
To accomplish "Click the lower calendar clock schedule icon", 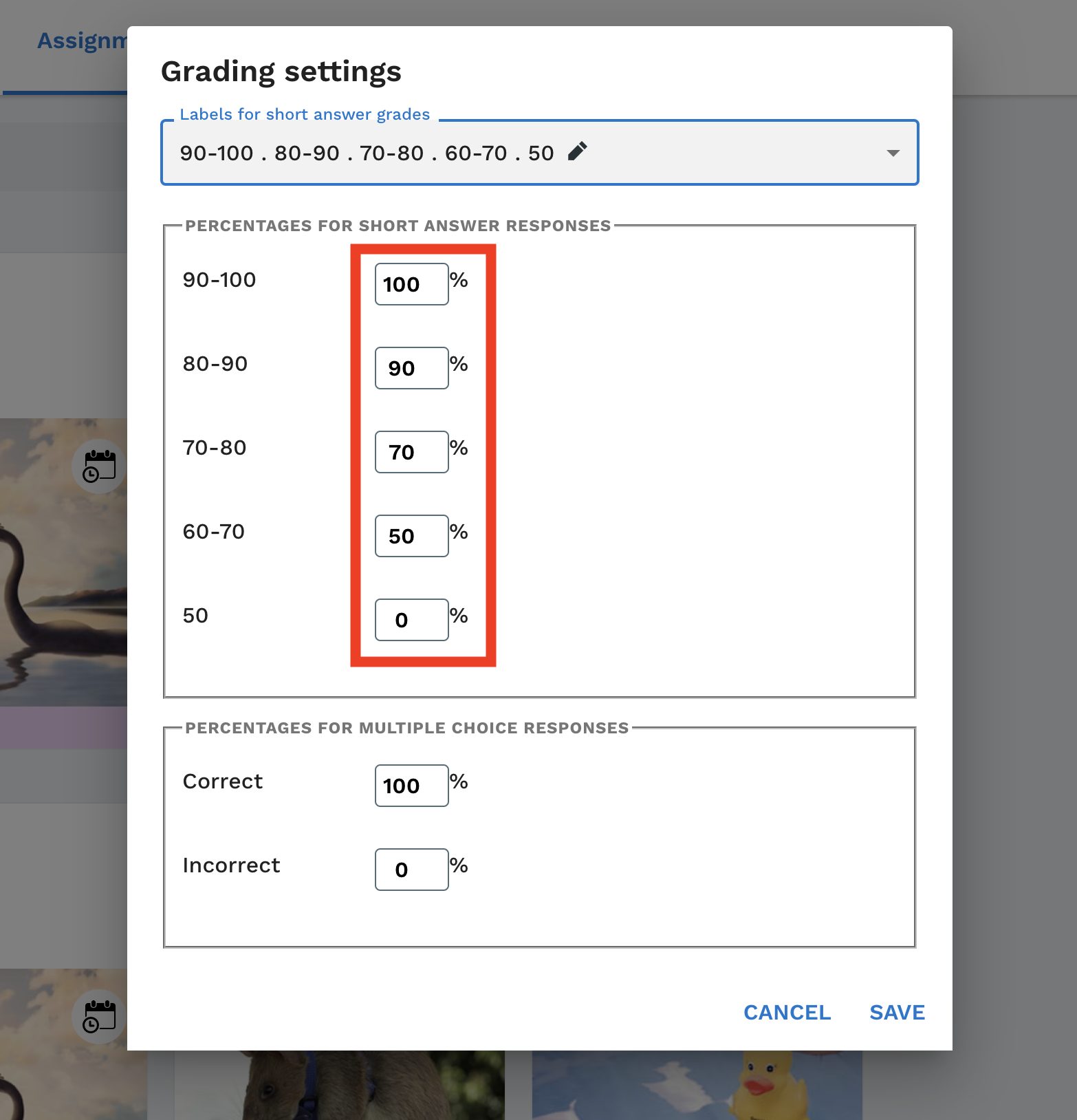I will (x=99, y=1017).
